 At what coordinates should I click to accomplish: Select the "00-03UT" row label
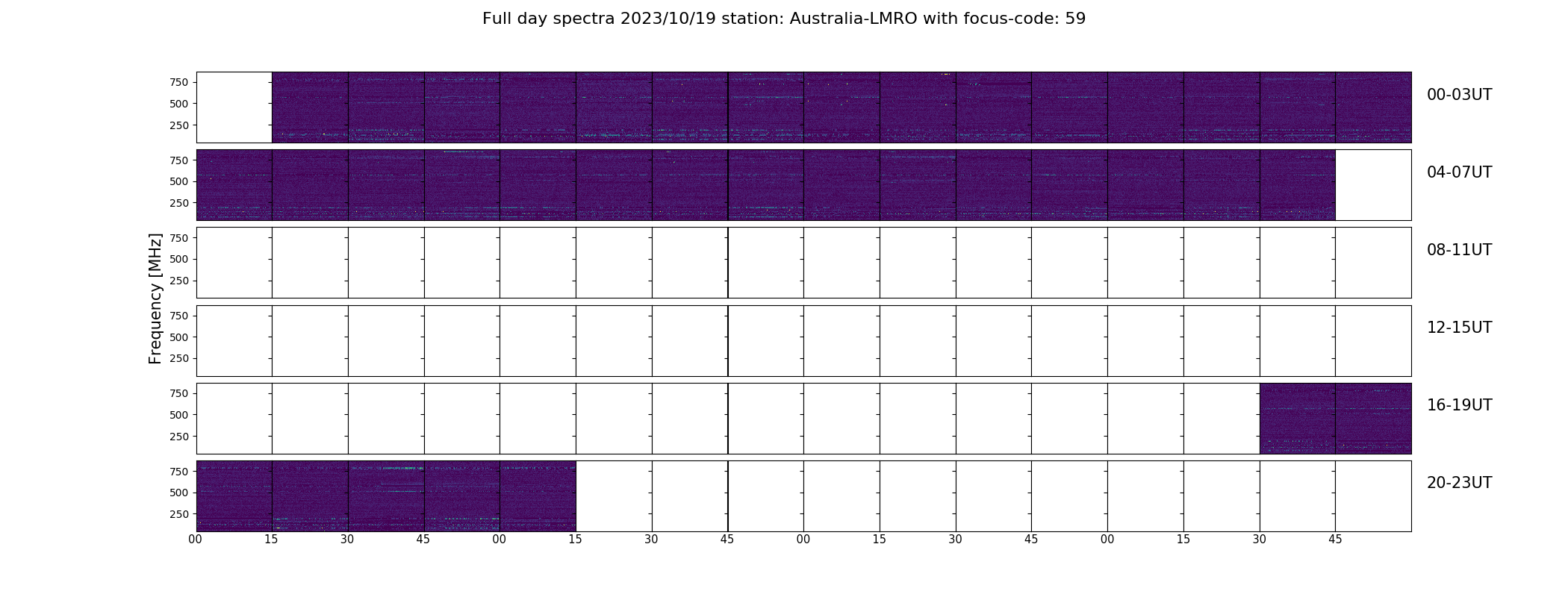coord(1459,95)
